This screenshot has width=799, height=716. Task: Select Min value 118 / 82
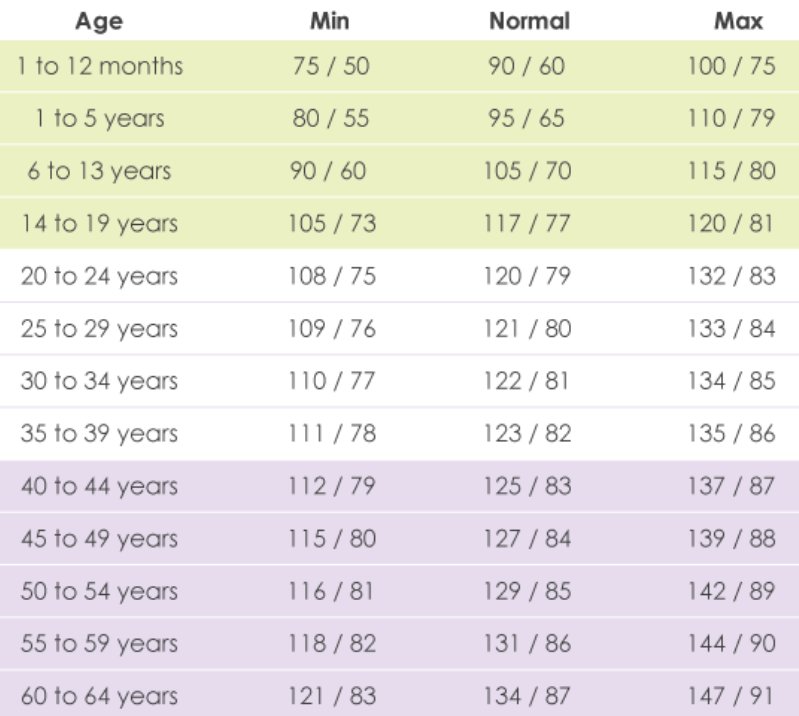pyautogui.click(x=333, y=643)
